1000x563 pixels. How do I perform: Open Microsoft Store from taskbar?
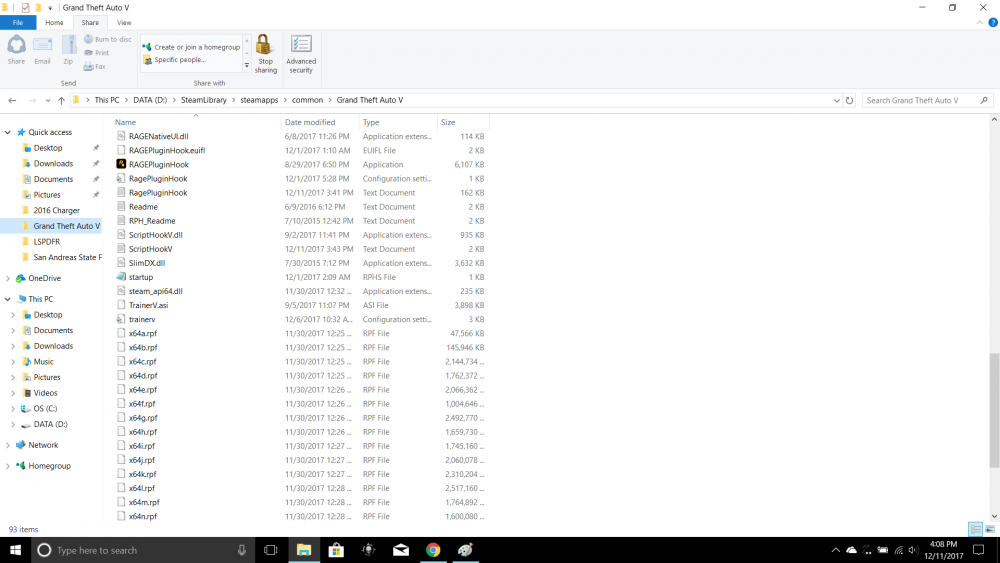tap(336, 550)
